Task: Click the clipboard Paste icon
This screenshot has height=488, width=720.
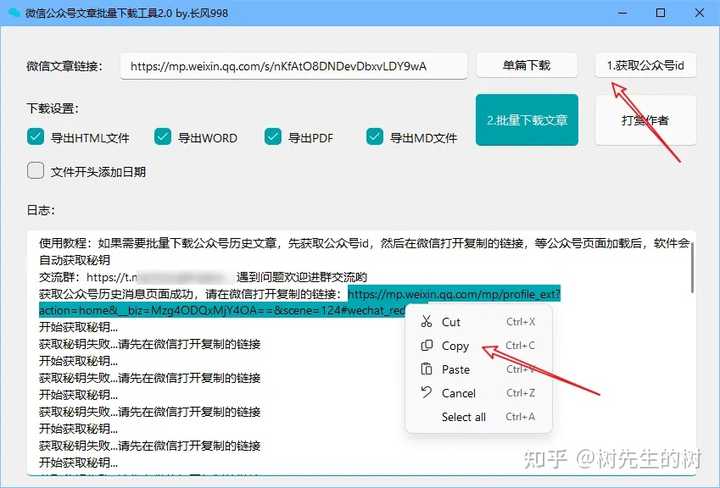Action: [427, 369]
